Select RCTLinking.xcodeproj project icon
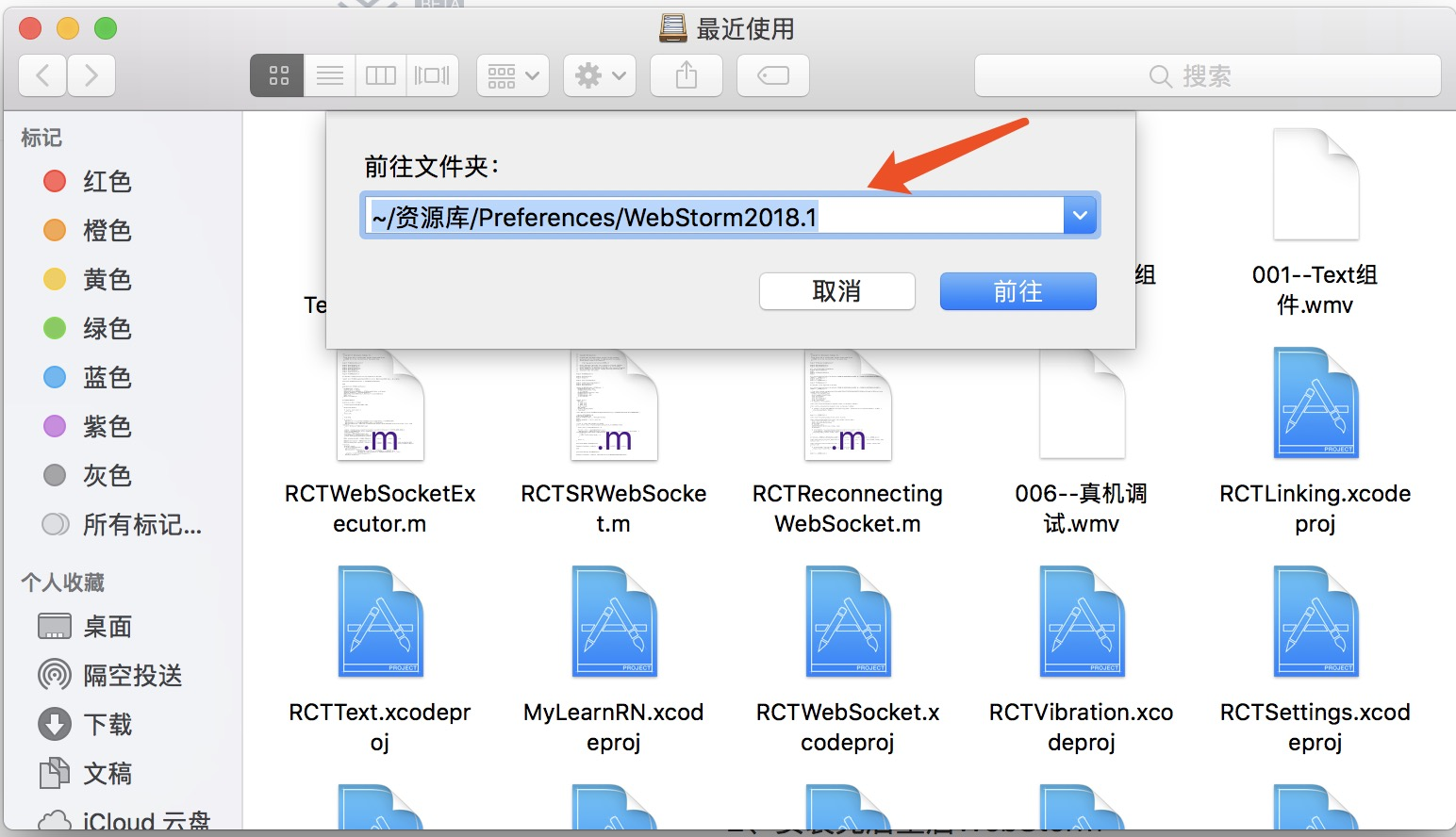1456x837 pixels. 1315,402
